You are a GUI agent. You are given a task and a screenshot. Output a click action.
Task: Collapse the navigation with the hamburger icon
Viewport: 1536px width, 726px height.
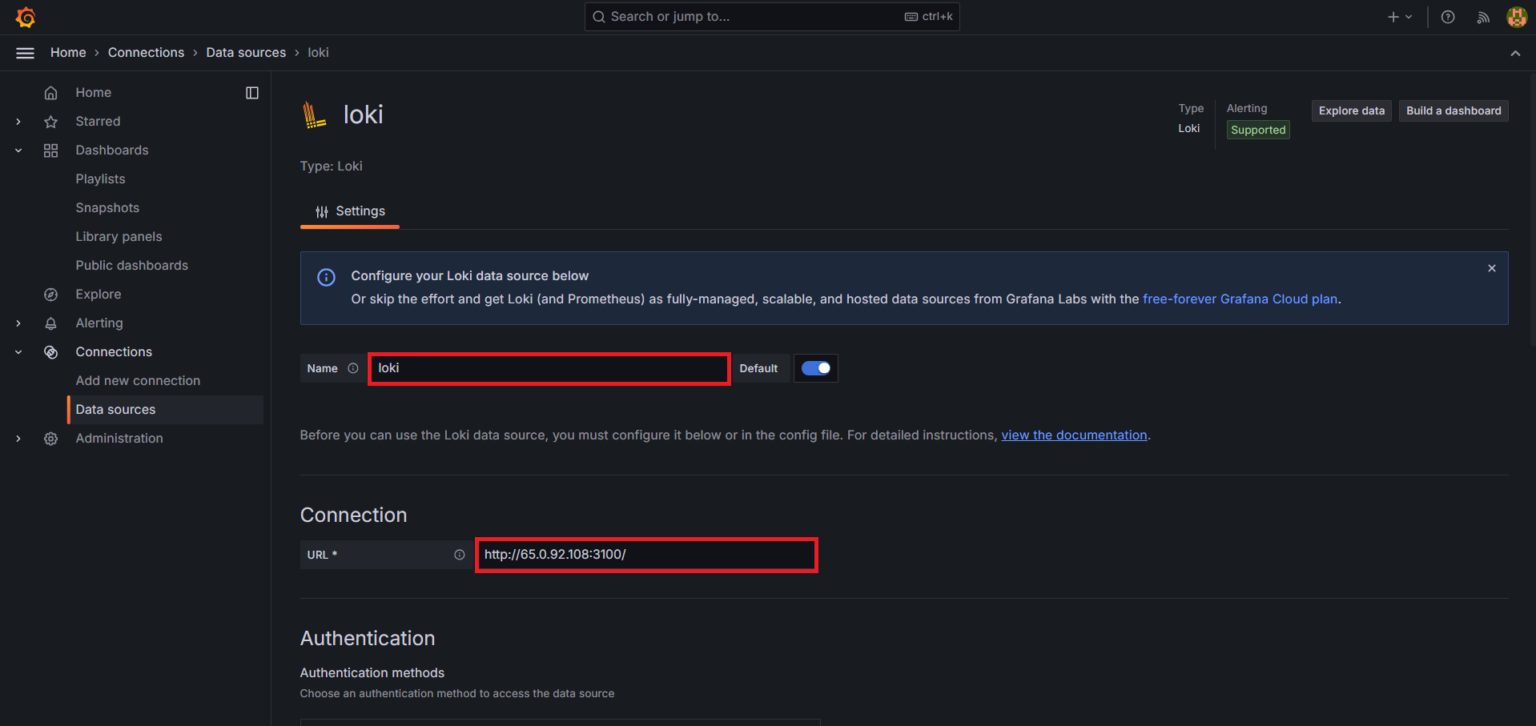tap(25, 52)
